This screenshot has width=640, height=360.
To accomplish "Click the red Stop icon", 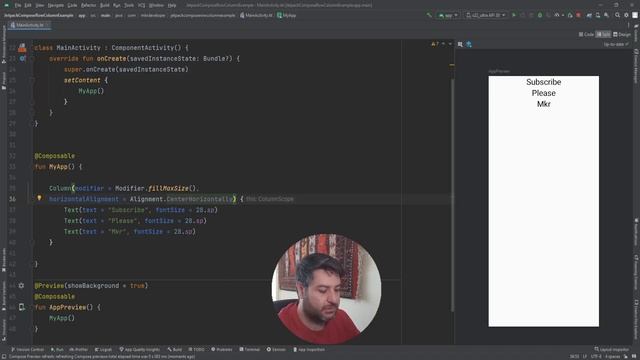I will tap(578, 15).
